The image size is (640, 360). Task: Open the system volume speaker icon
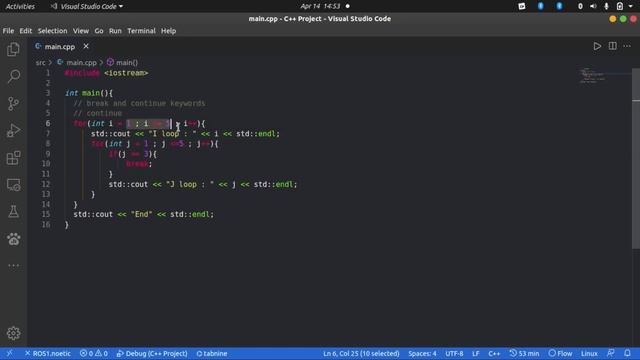click(x=593, y=6)
